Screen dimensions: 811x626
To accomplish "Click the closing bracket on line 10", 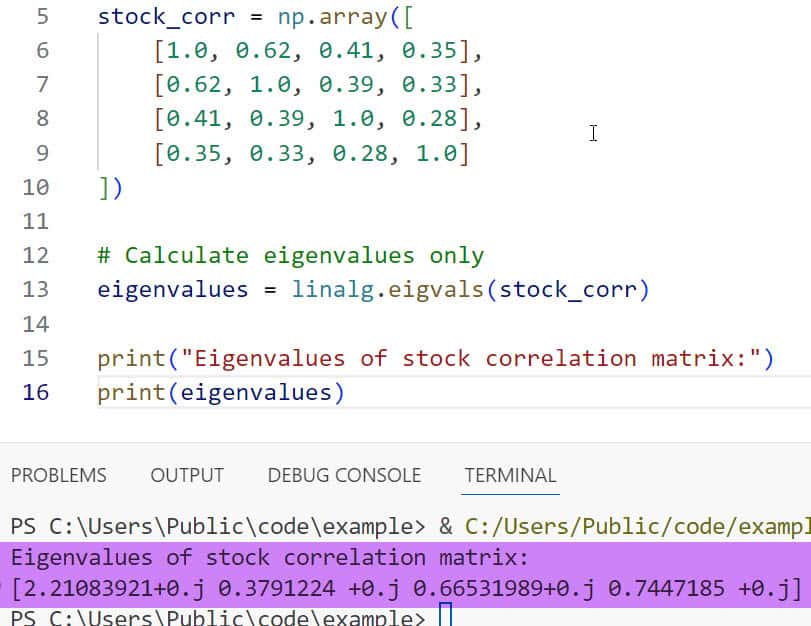I will coord(104,187).
